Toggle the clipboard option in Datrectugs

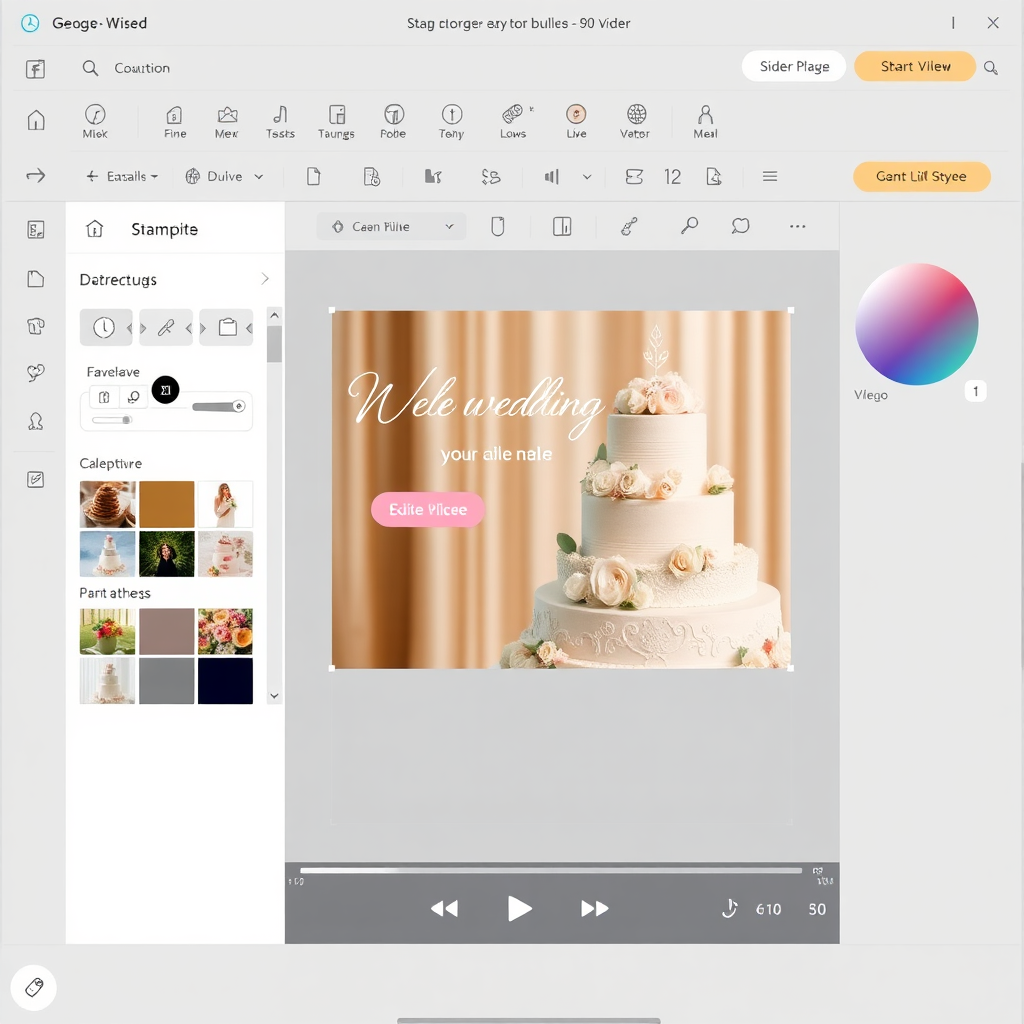pos(227,327)
